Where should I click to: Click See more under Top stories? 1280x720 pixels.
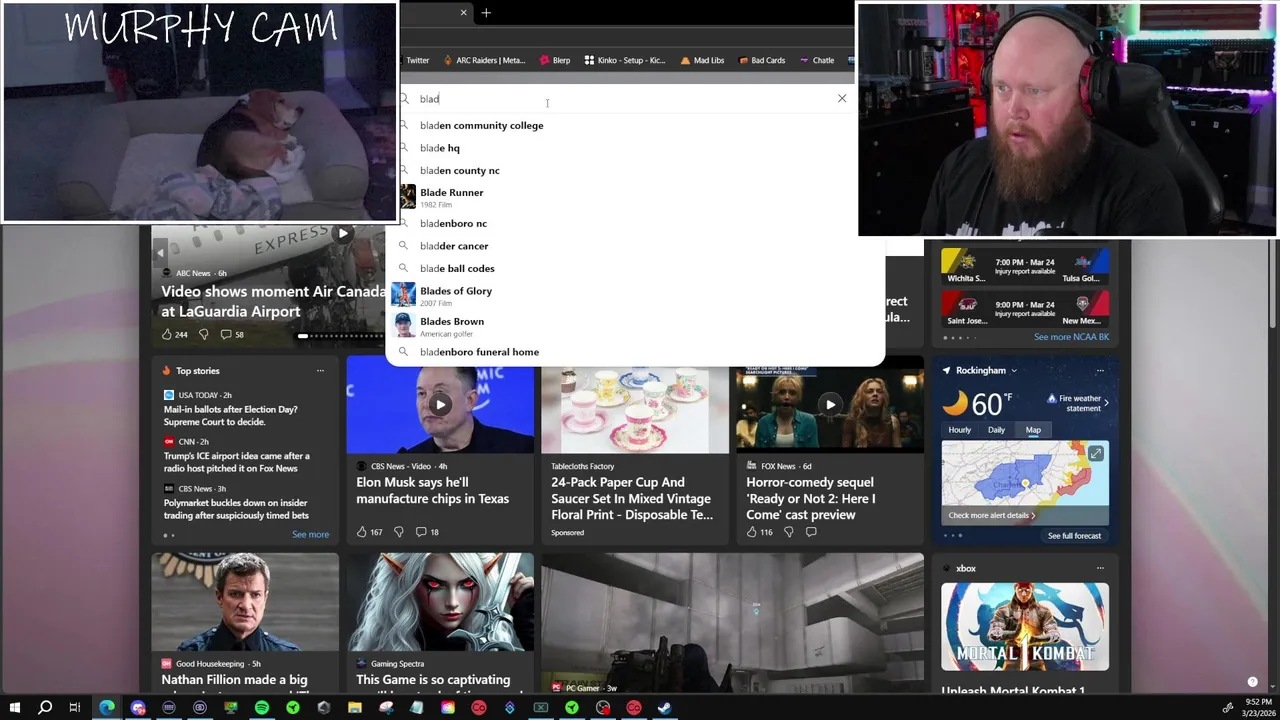tap(310, 535)
